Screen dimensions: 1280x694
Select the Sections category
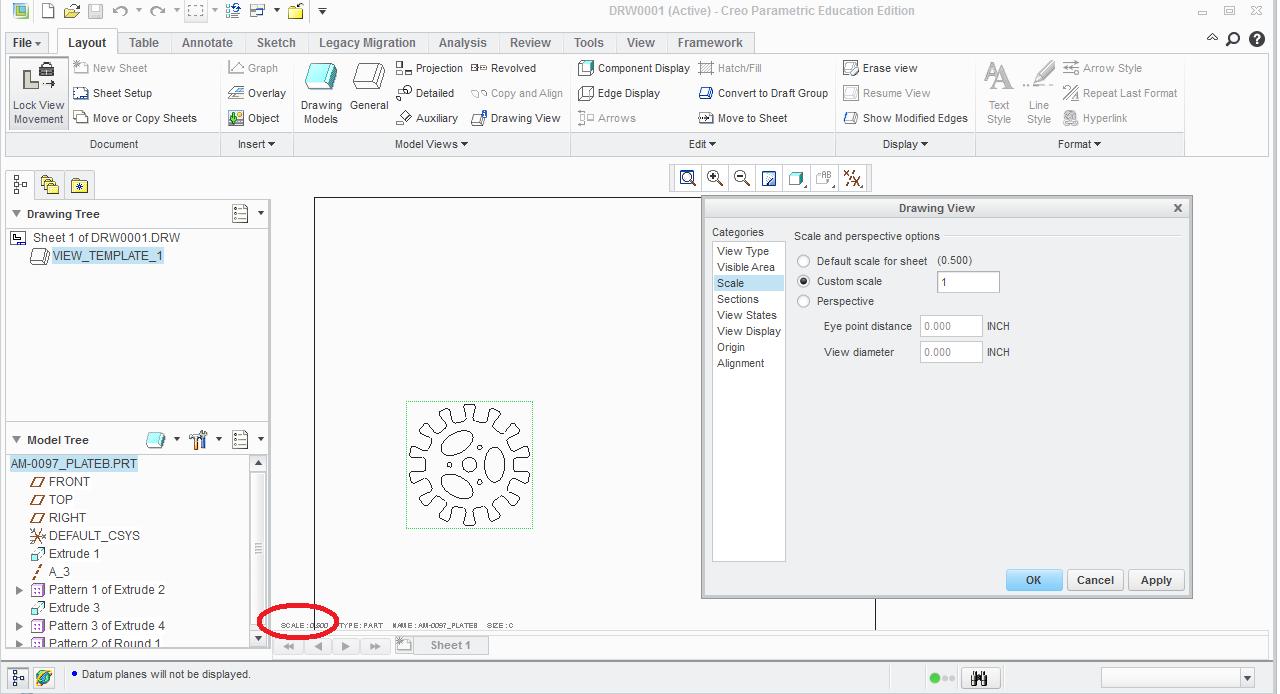click(x=738, y=299)
